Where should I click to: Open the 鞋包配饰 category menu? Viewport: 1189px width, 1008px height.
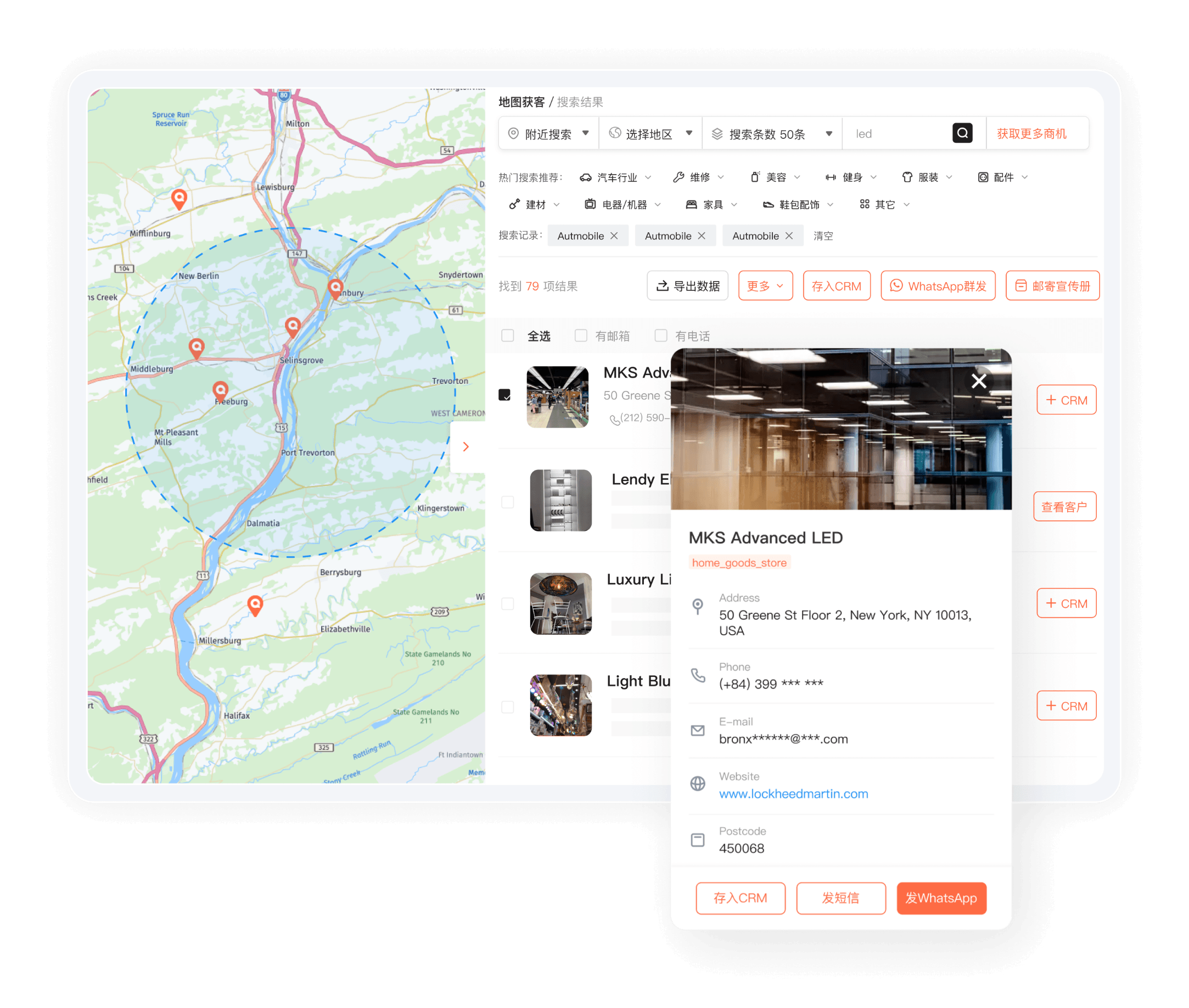coord(798,205)
